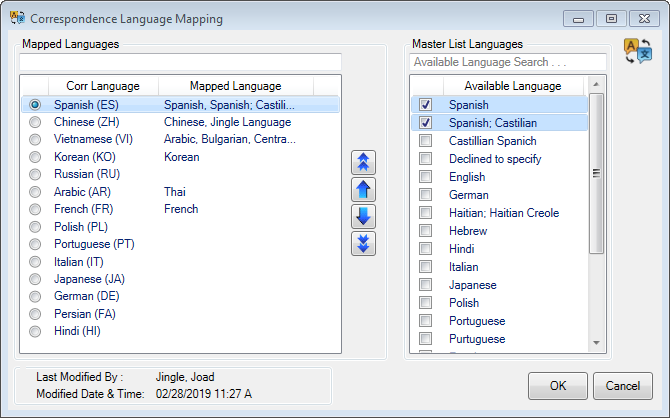Select the Italian (IT) radio button
670x418 pixels.
pyautogui.click(x=35, y=262)
